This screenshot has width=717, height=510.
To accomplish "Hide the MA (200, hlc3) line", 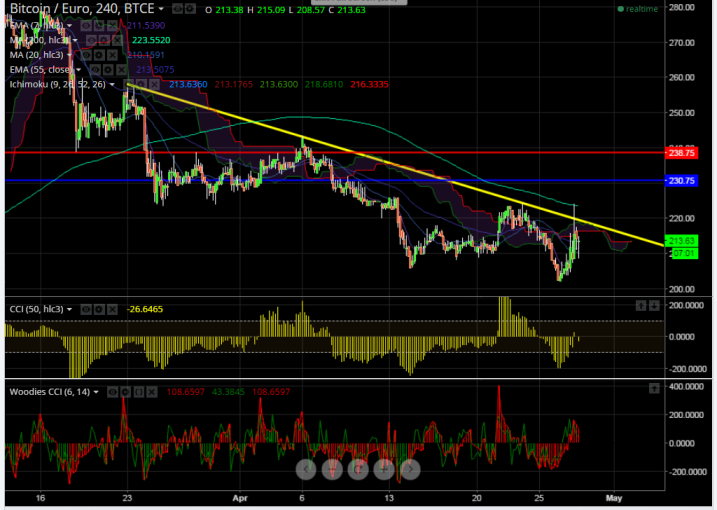I will (91, 41).
